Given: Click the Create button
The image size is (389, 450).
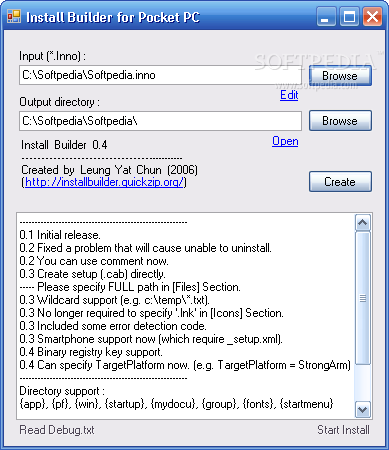Looking at the screenshot, I should [x=340, y=182].
